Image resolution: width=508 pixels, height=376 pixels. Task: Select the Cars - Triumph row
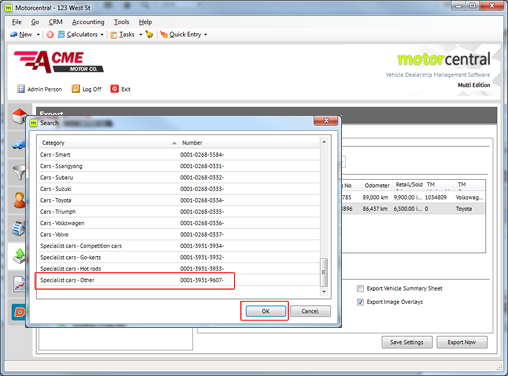179,212
